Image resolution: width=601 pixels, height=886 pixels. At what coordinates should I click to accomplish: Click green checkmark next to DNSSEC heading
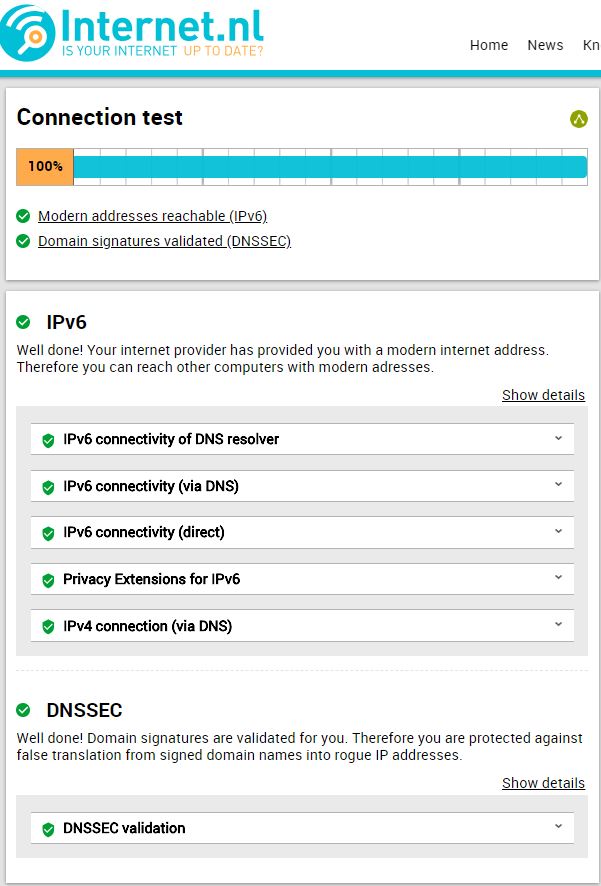pyautogui.click(x=23, y=710)
